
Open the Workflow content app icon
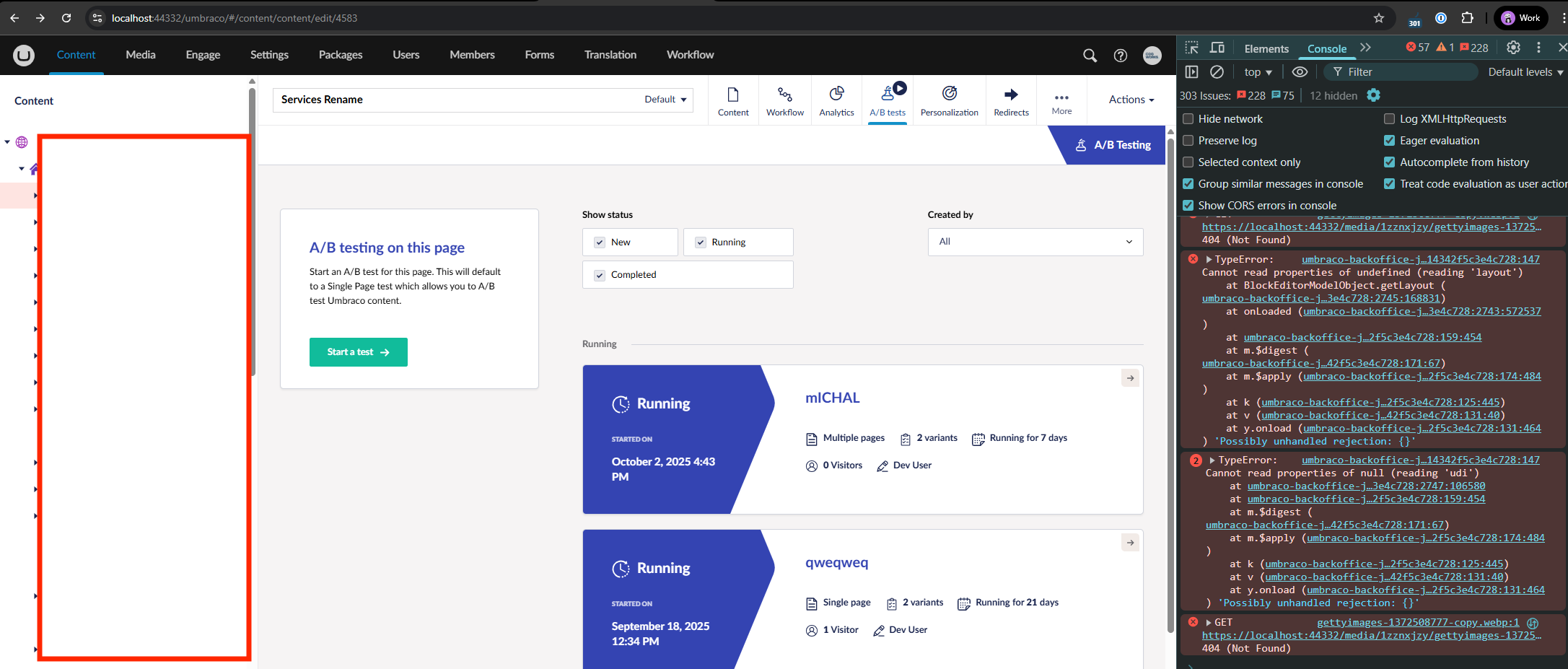tap(784, 95)
